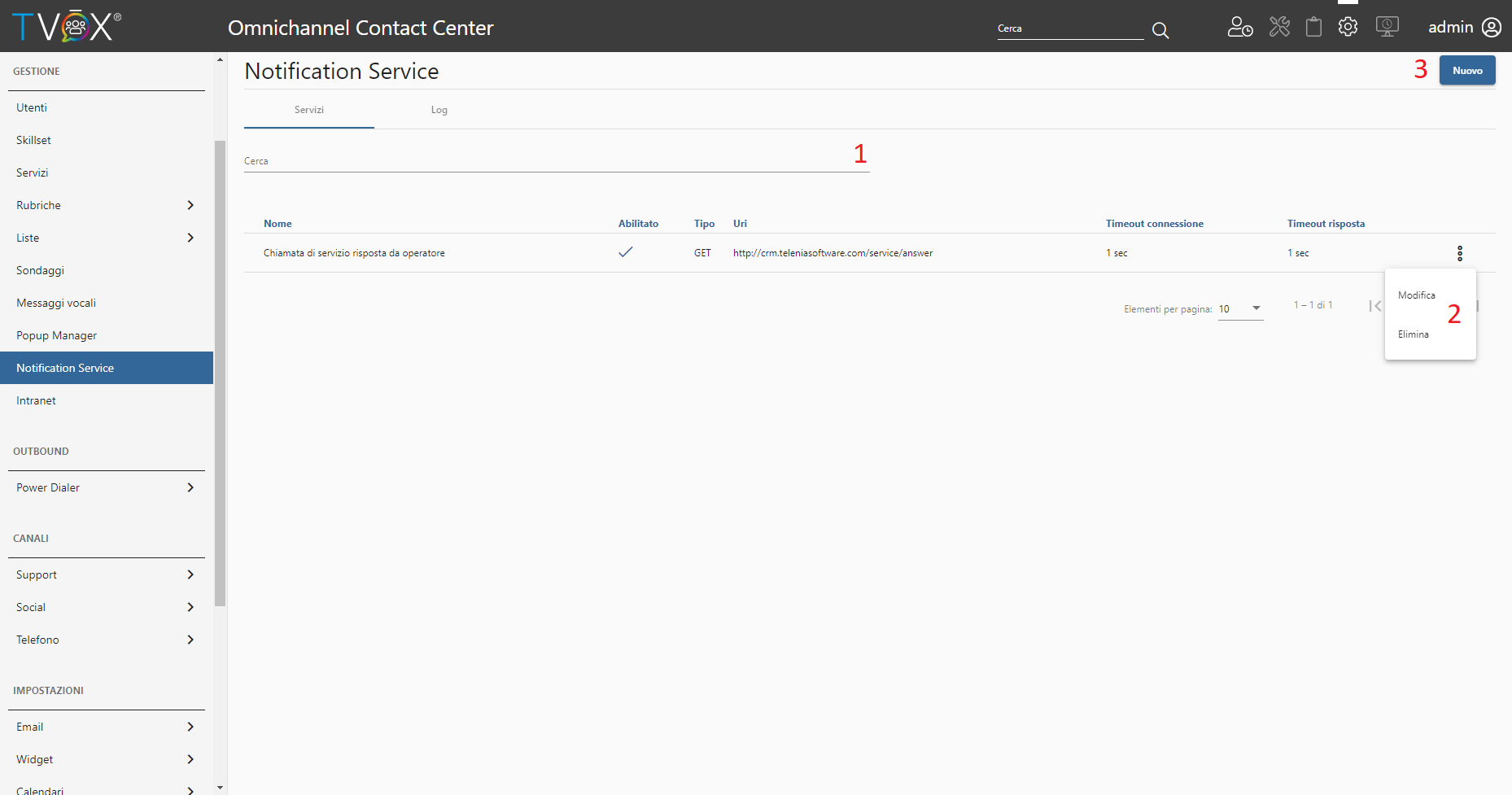Open the settings gear icon

point(1348,27)
